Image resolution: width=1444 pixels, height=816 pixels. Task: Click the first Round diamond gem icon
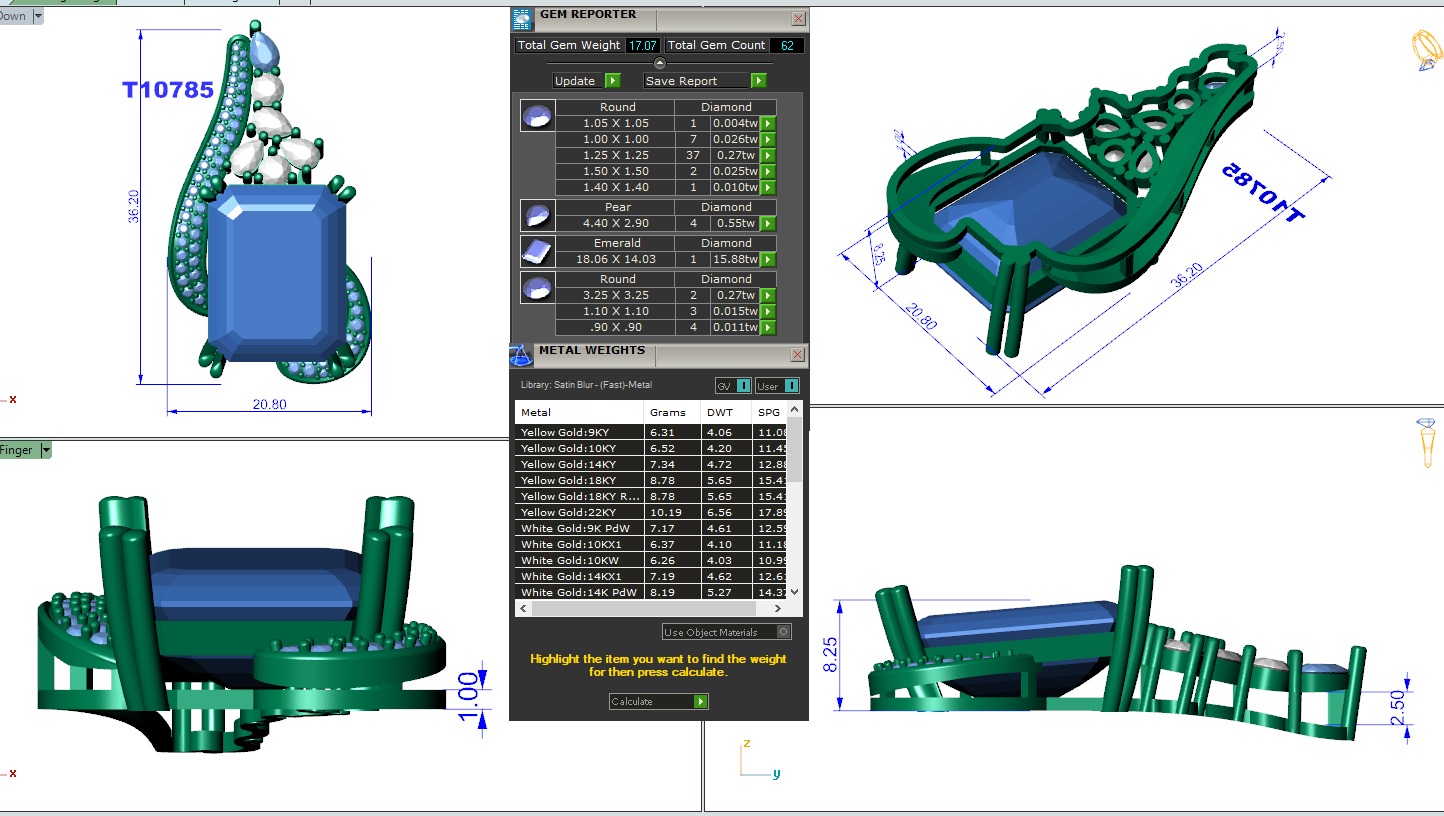pyautogui.click(x=537, y=116)
